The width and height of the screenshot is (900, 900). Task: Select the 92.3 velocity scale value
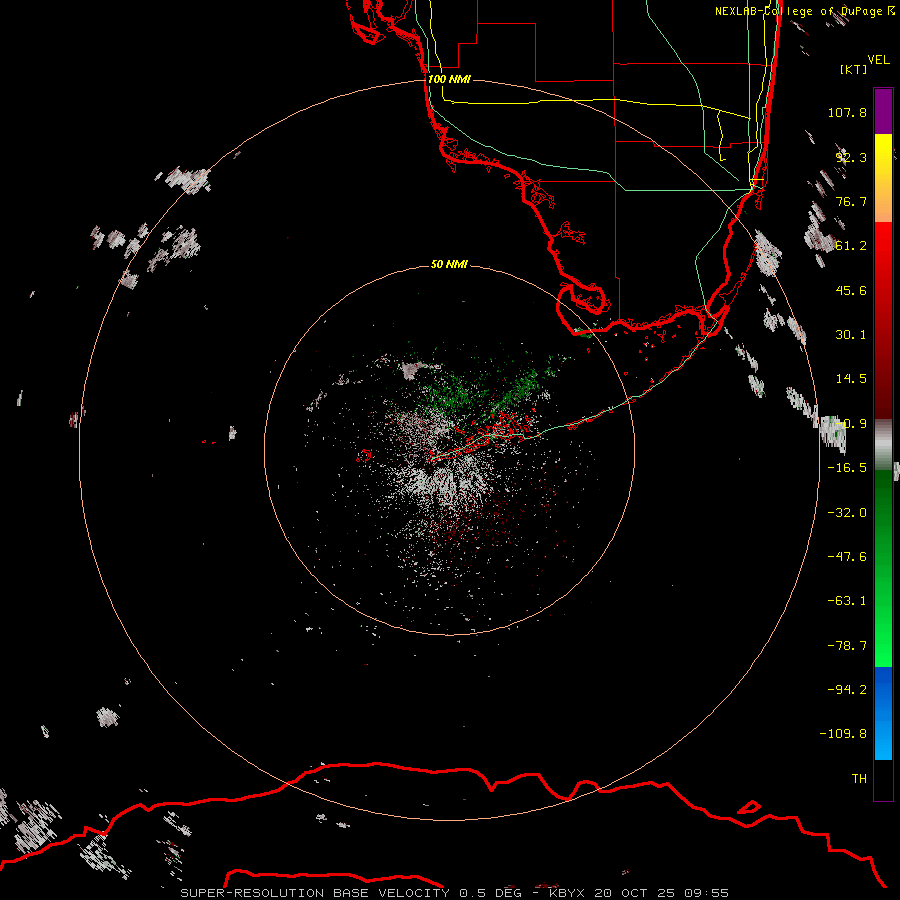click(x=851, y=157)
